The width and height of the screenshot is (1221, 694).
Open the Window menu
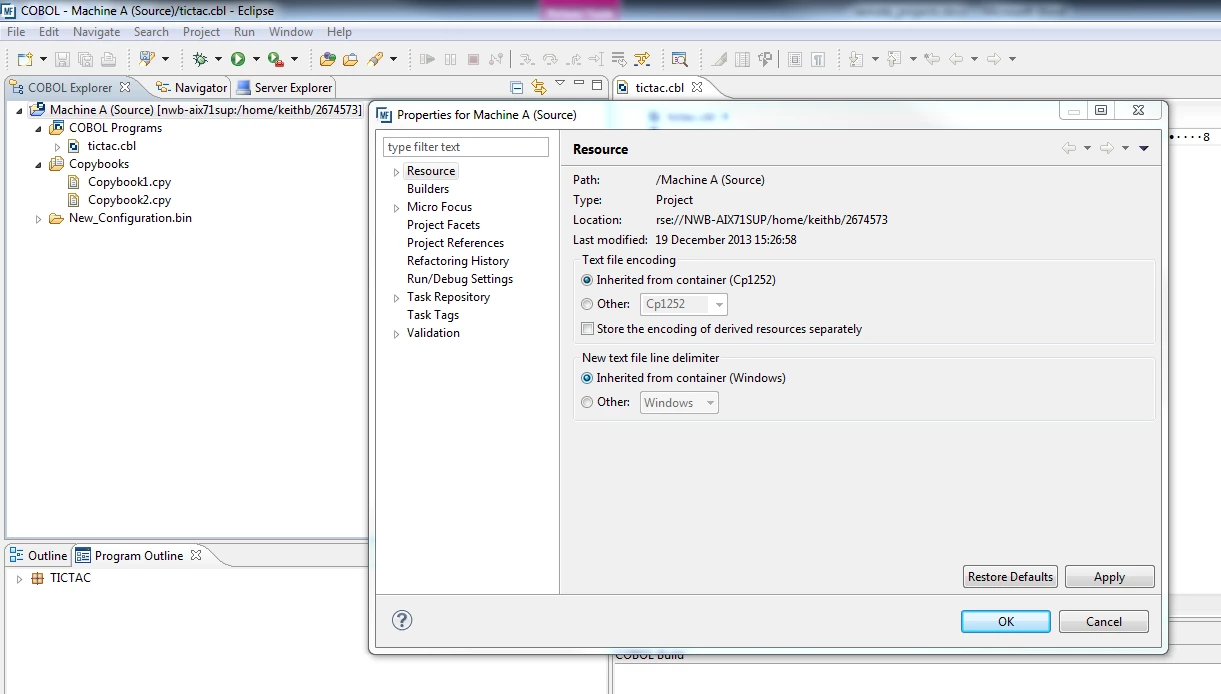[x=291, y=32]
